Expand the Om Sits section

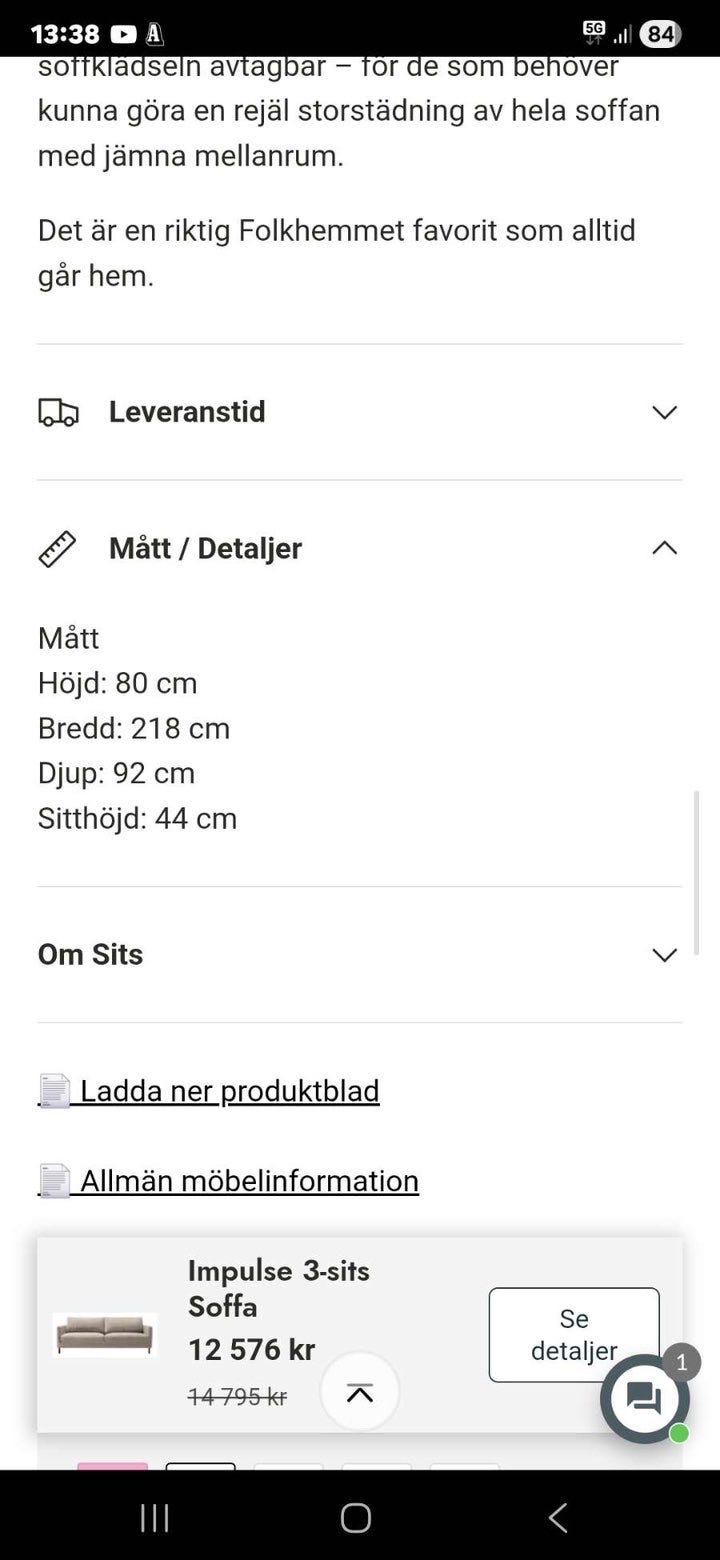(664, 955)
